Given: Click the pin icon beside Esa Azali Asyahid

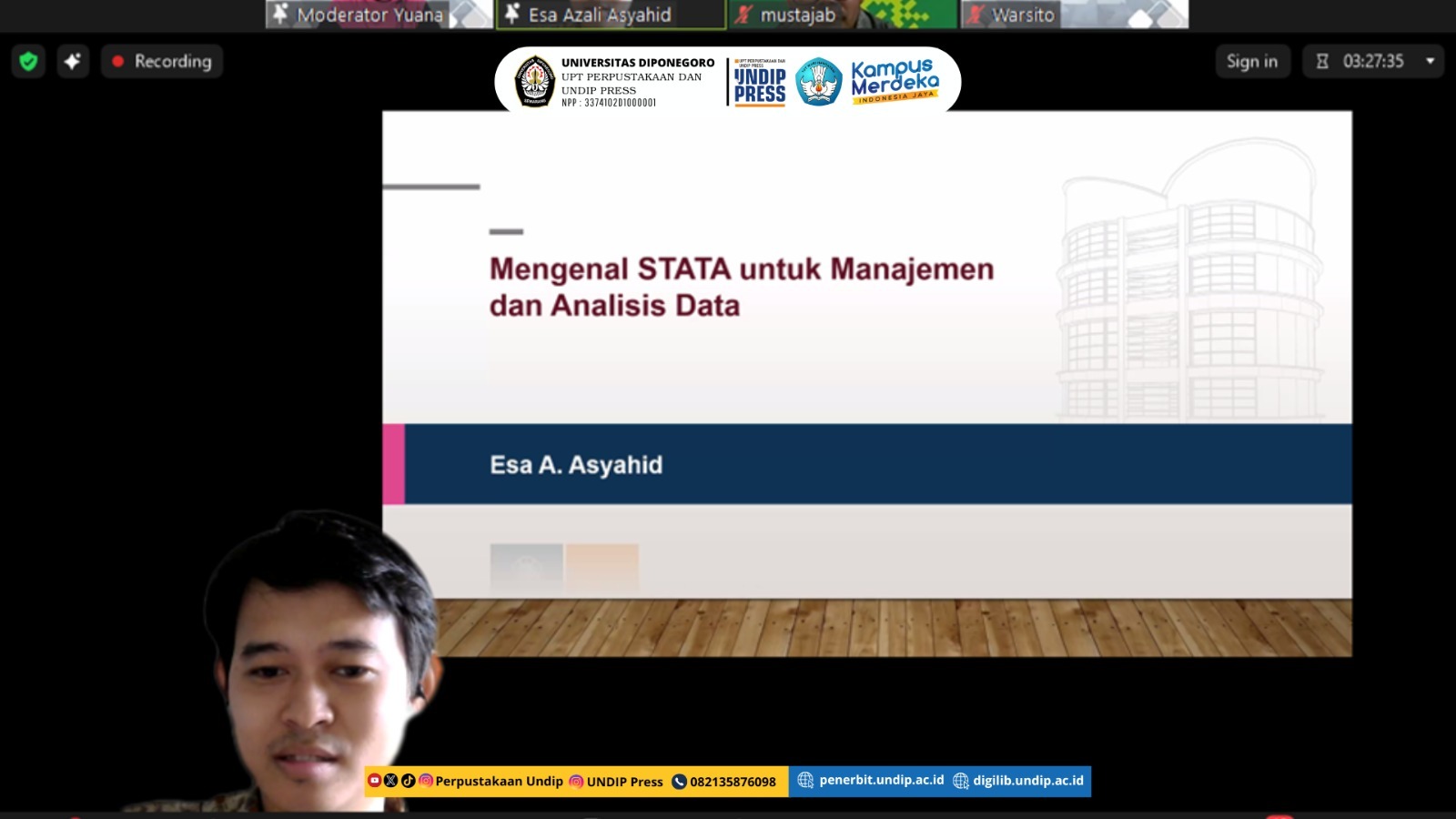Looking at the screenshot, I should [512, 14].
